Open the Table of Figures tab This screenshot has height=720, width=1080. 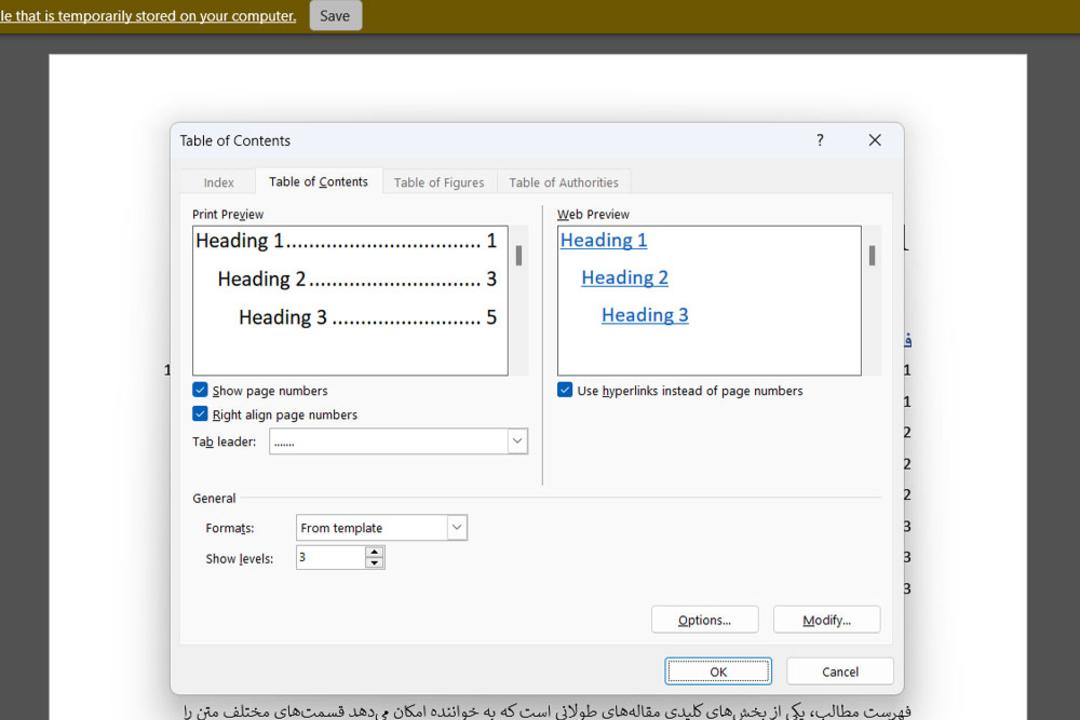click(439, 183)
